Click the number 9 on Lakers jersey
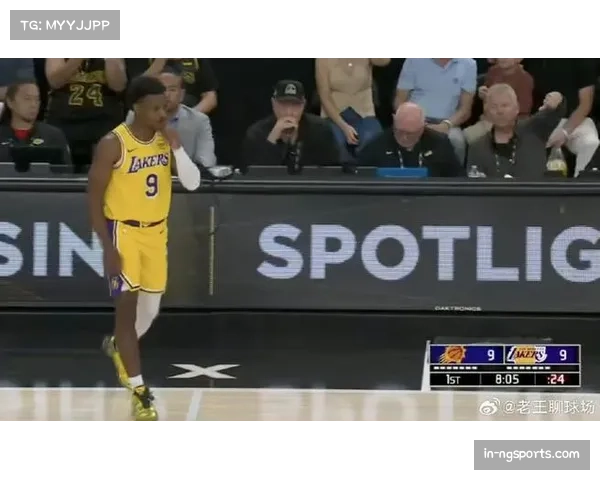 tap(152, 185)
